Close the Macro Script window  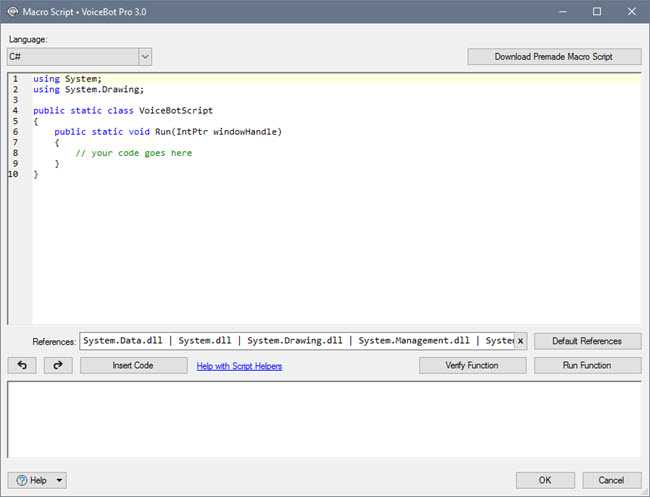coord(632,12)
